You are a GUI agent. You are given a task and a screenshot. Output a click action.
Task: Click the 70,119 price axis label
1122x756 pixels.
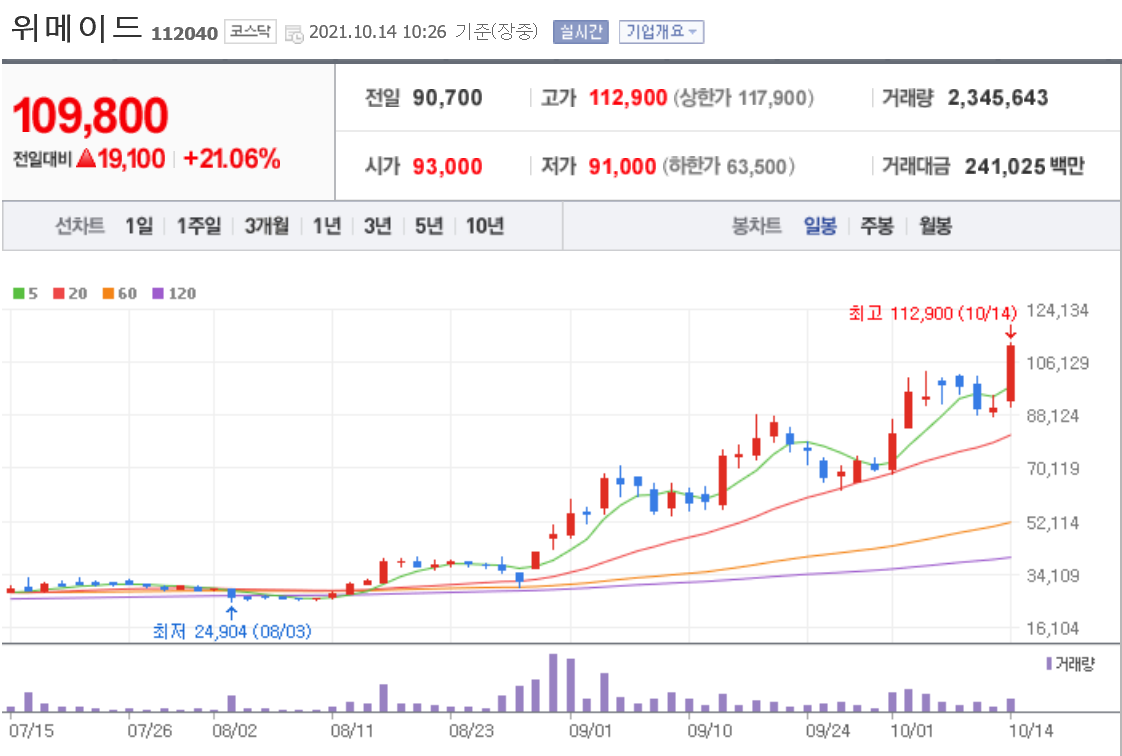pyautogui.click(x=1053, y=469)
